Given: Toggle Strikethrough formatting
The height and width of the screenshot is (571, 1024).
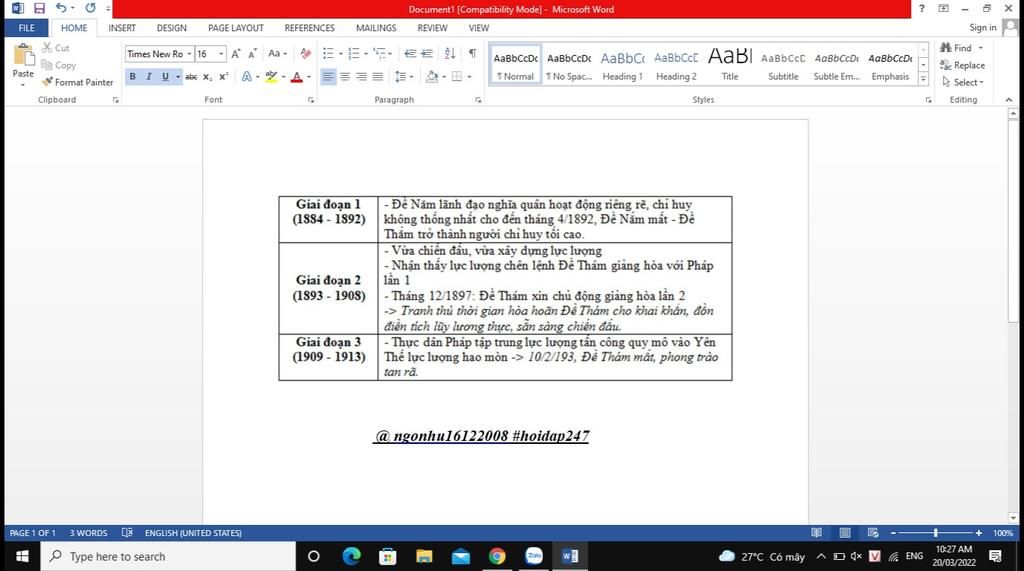Looking at the screenshot, I should pyautogui.click(x=191, y=76).
